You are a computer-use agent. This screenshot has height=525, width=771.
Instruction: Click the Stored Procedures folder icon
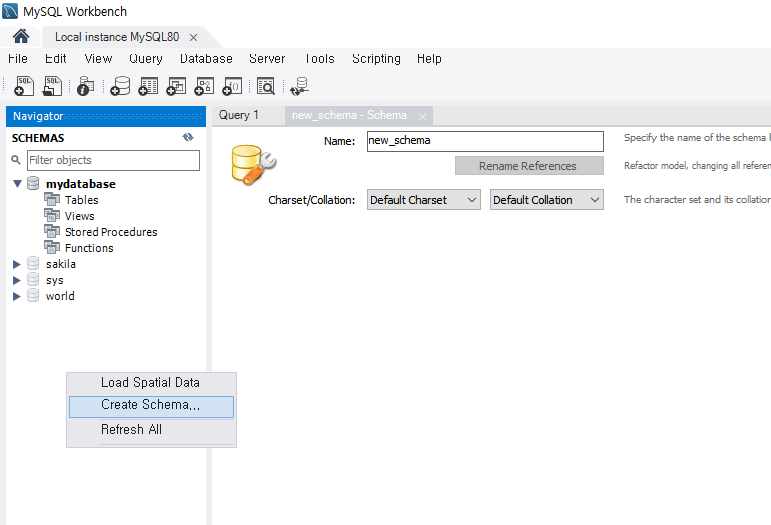tap(52, 232)
